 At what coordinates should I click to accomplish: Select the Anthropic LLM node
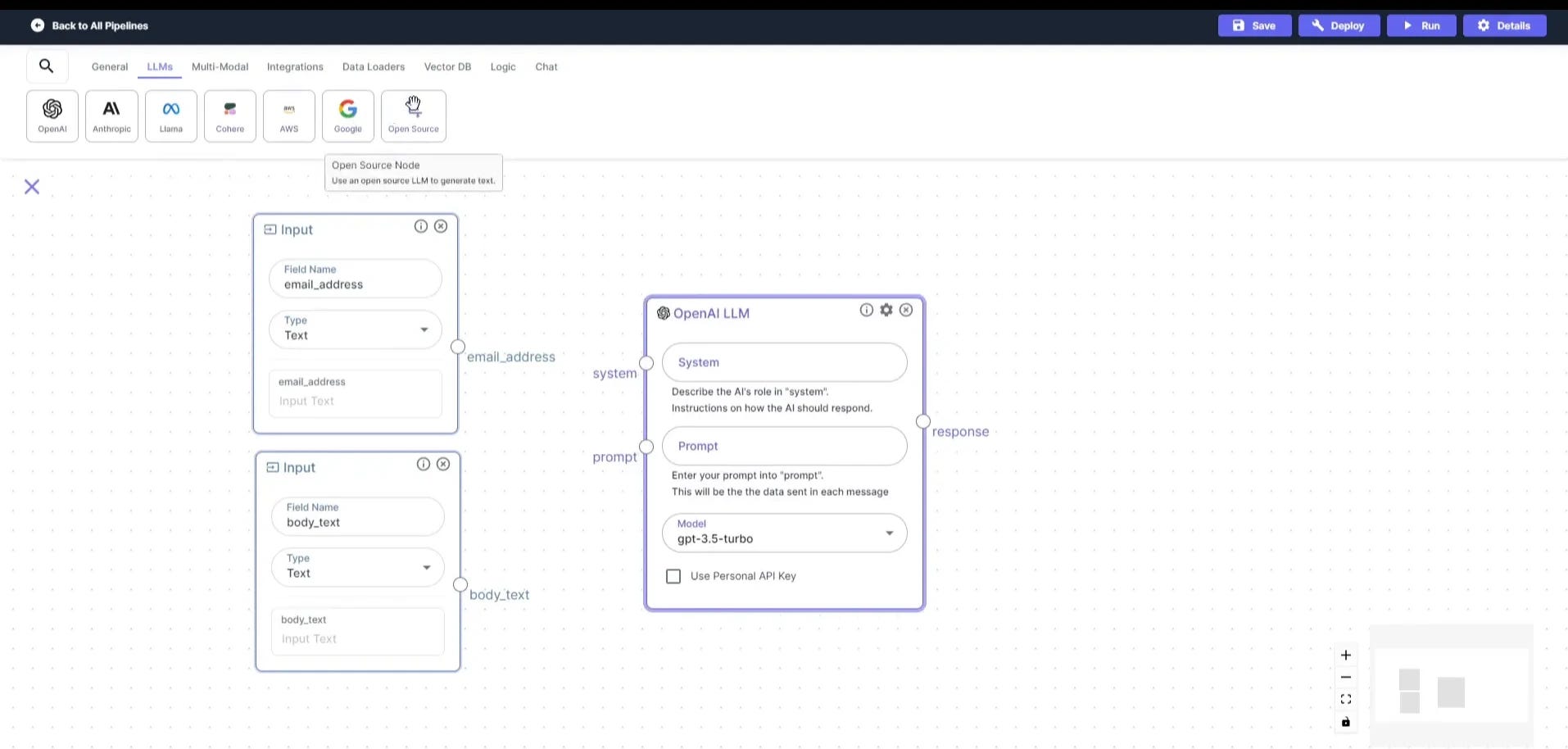(x=111, y=116)
